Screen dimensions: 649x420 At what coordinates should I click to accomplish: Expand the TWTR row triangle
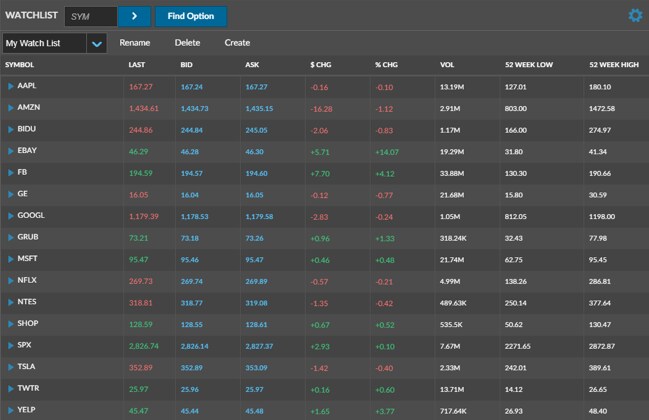tap(11, 389)
